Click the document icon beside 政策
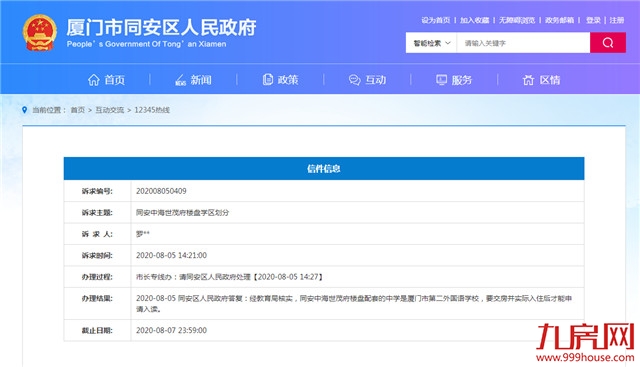640x367 pixels. tap(267, 80)
